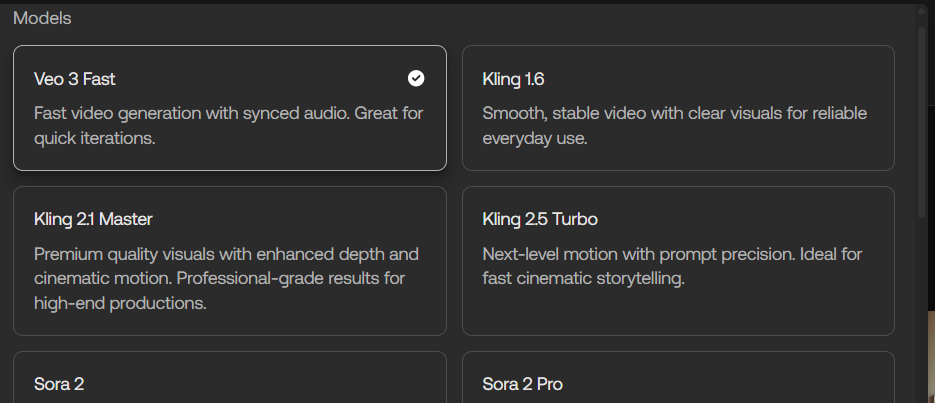Screen dimensions: 935x403
Task: Select the Veo 3 Fast model card
Action: click(x=229, y=108)
